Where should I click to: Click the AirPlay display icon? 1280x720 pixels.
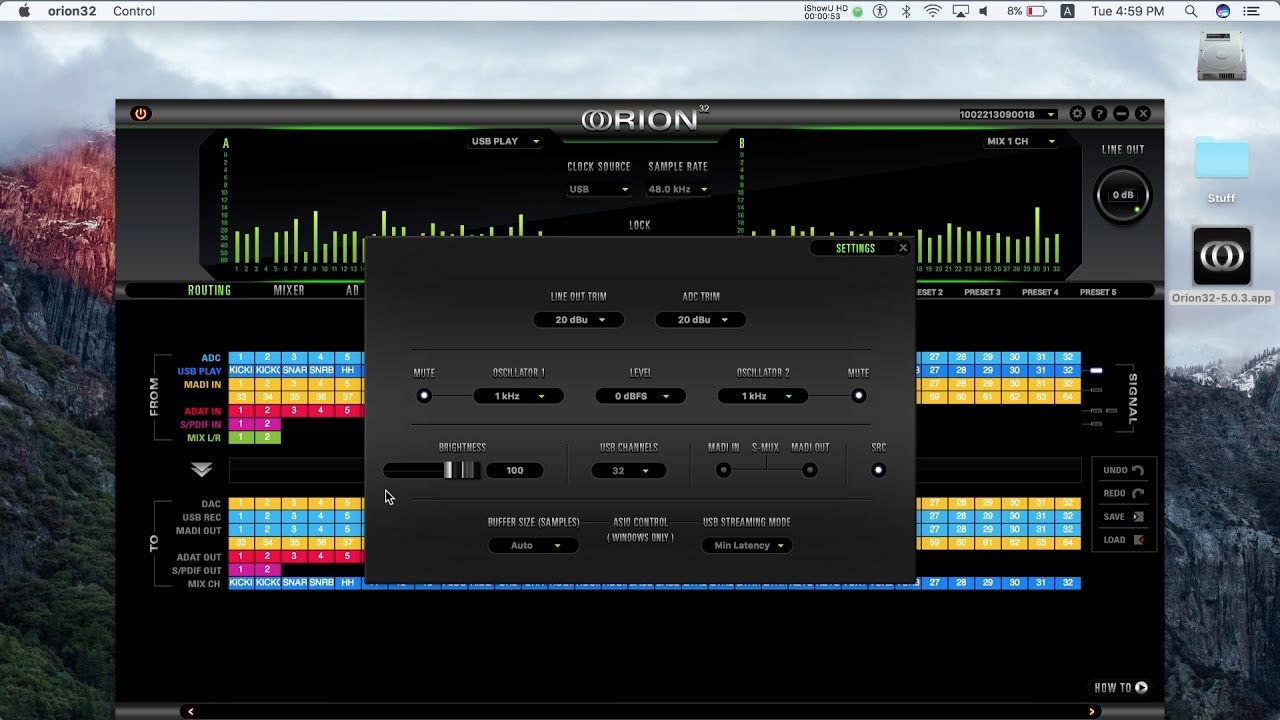(x=960, y=11)
